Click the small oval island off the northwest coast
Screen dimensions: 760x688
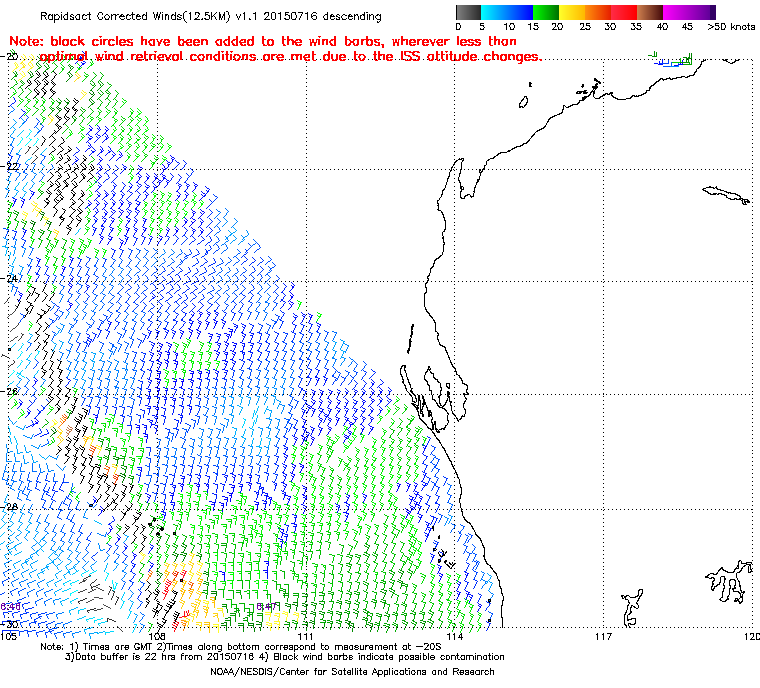[x=523, y=102]
